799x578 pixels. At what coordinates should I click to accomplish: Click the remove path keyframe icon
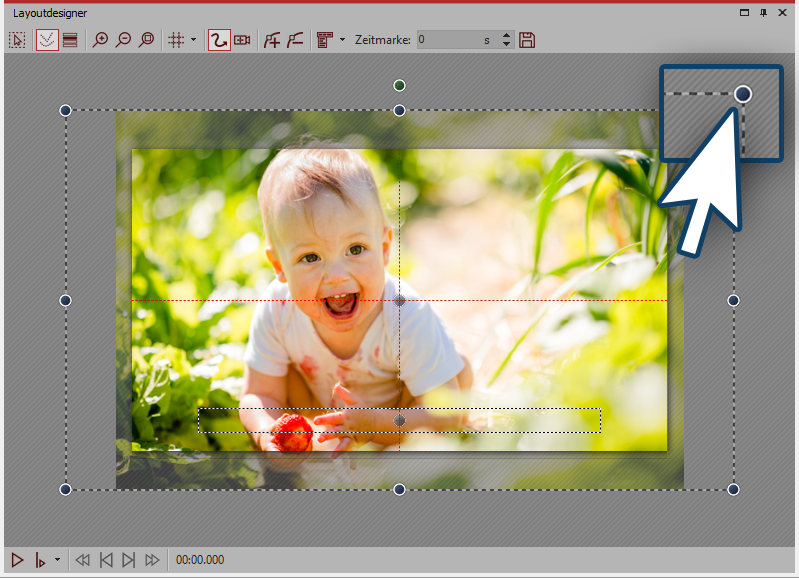(295, 40)
